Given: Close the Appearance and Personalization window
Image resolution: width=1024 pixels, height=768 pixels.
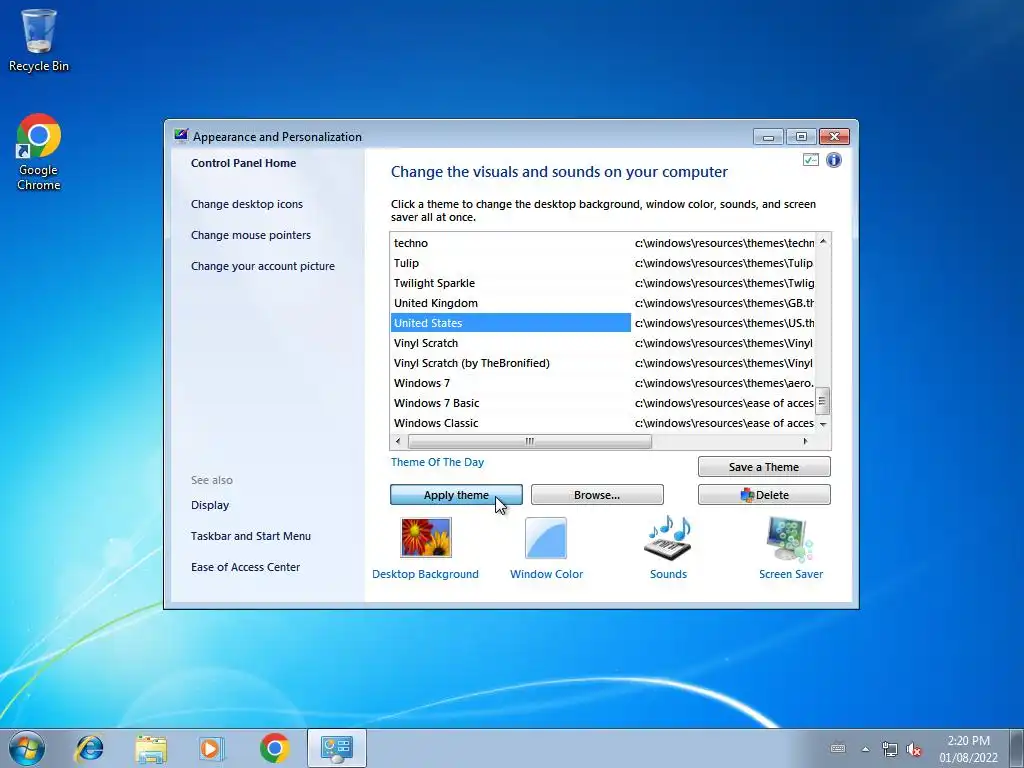Looking at the screenshot, I should click(834, 136).
